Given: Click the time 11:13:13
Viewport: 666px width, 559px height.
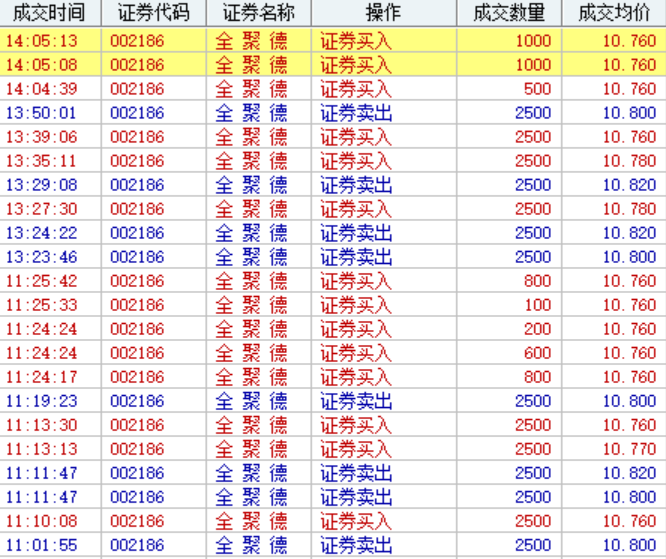Looking at the screenshot, I should click(42, 449).
